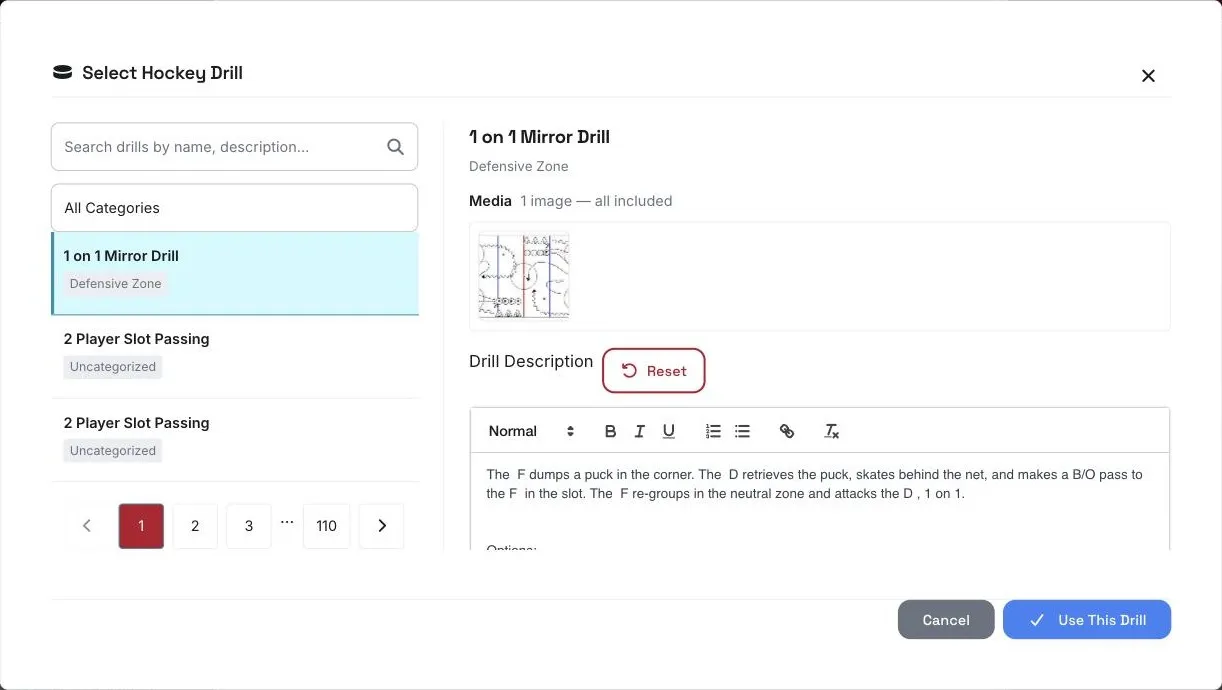
Task: Click the search magnifier icon
Action: click(x=395, y=147)
